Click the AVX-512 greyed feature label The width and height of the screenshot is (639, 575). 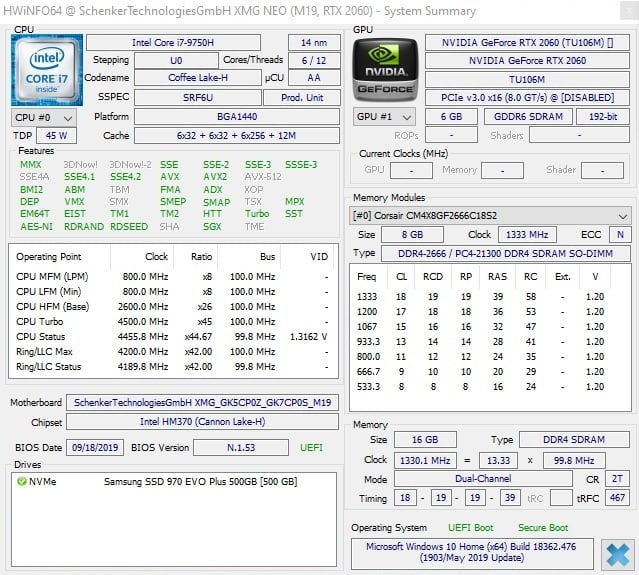pos(263,176)
